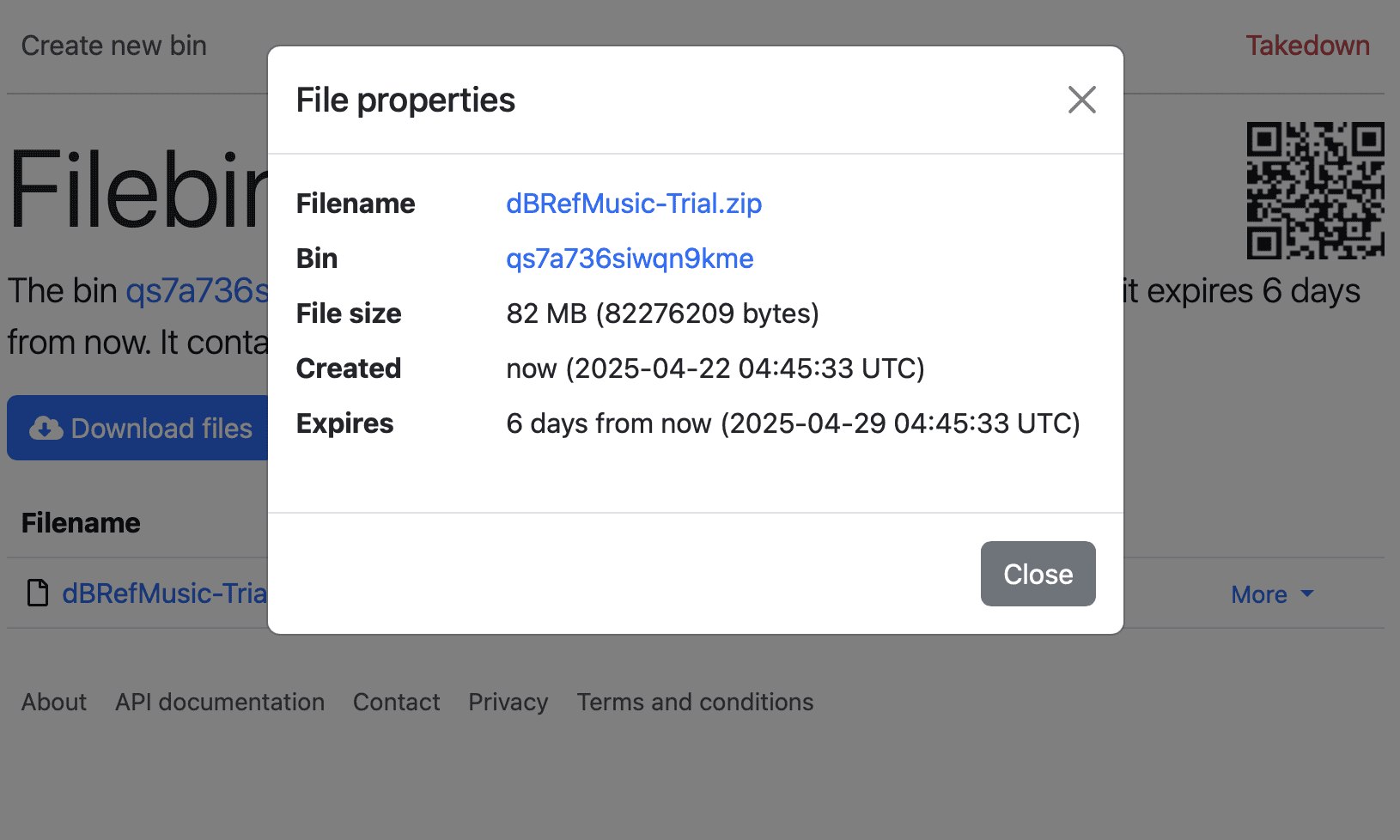1400x840 pixels.
Task: Open the dBRefMusic-Trial.zip link in dialog
Action: (x=633, y=204)
